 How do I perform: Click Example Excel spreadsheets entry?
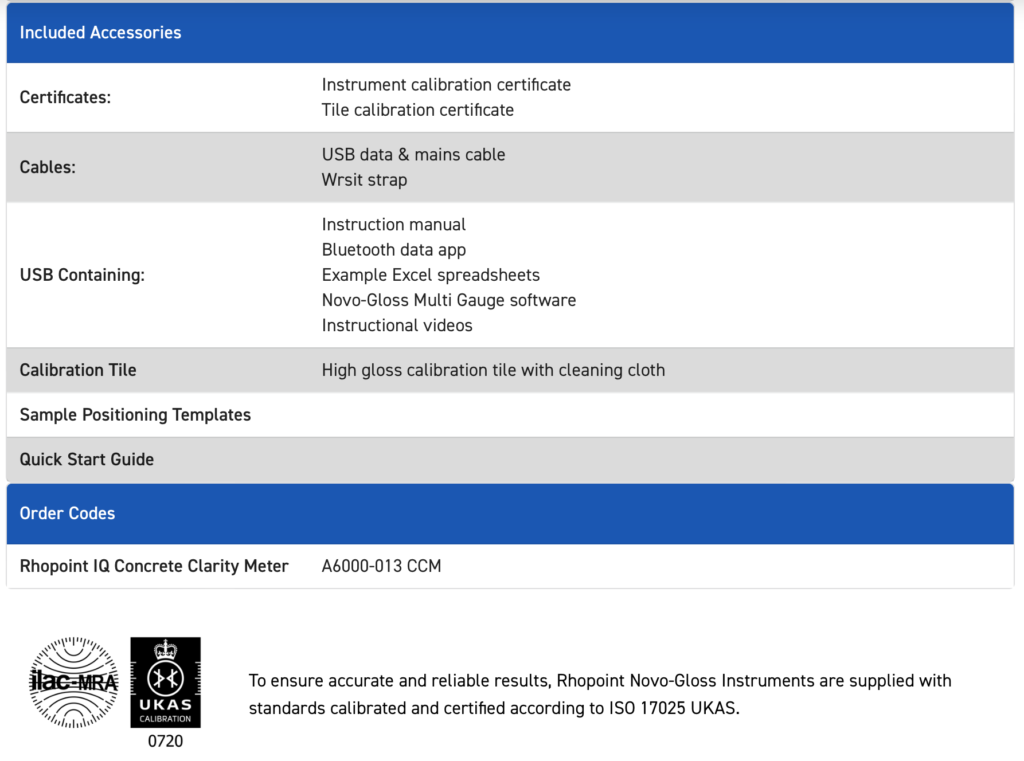[430, 275]
